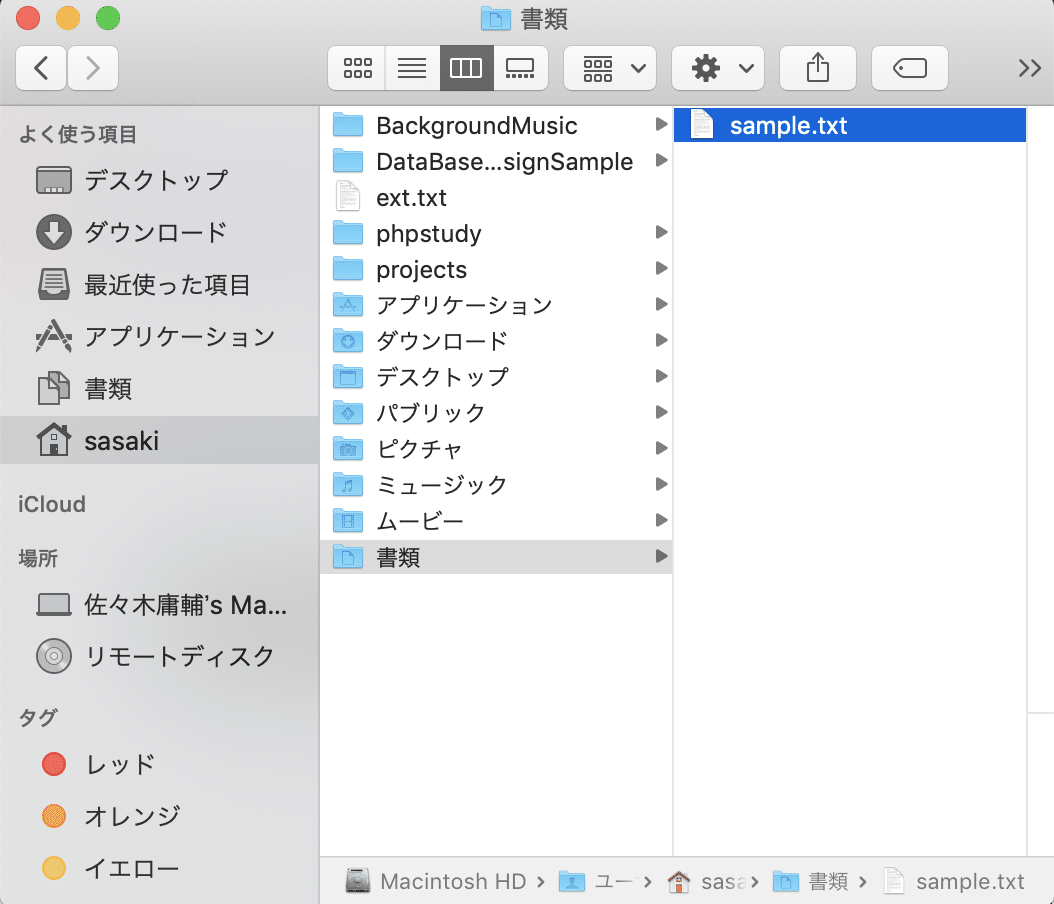The width and height of the screenshot is (1054, 904).
Task: Select the BackgroundMusic folder
Action: click(x=496, y=125)
